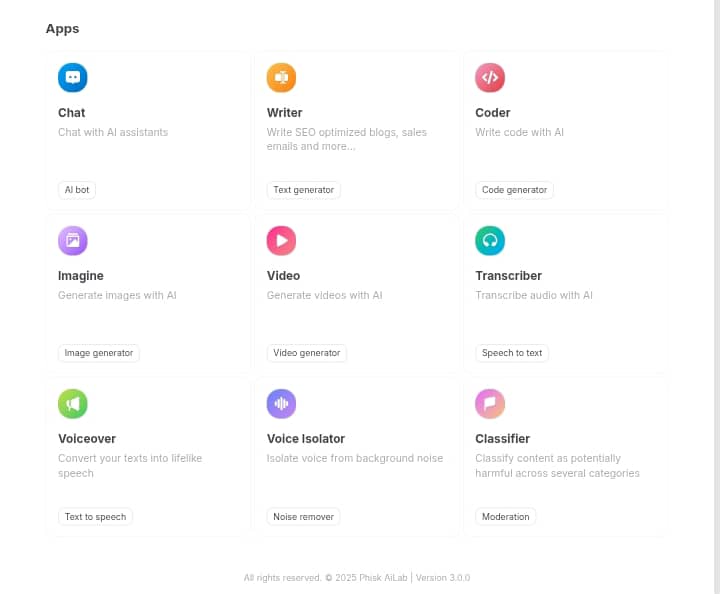Click the teal Transcriber headphones icon
720x594 pixels.
coord(490,241)
